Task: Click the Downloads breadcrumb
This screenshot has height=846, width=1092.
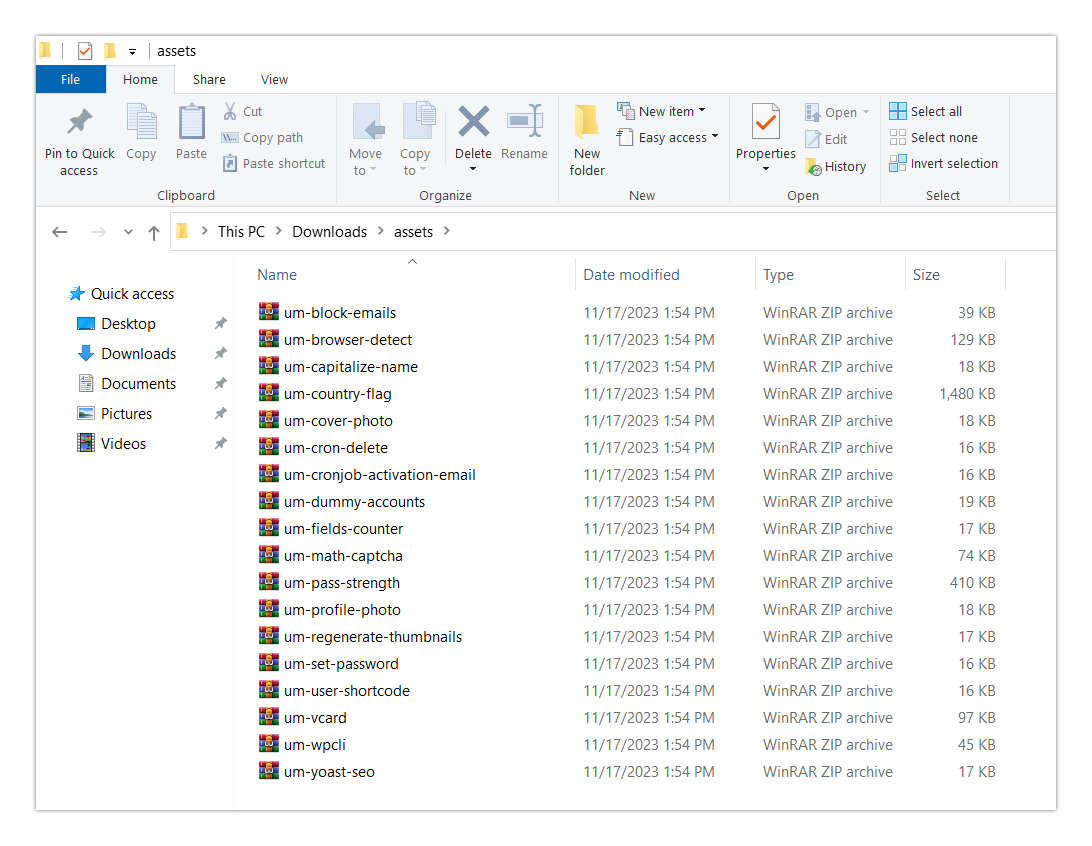Action: point(329,232)
